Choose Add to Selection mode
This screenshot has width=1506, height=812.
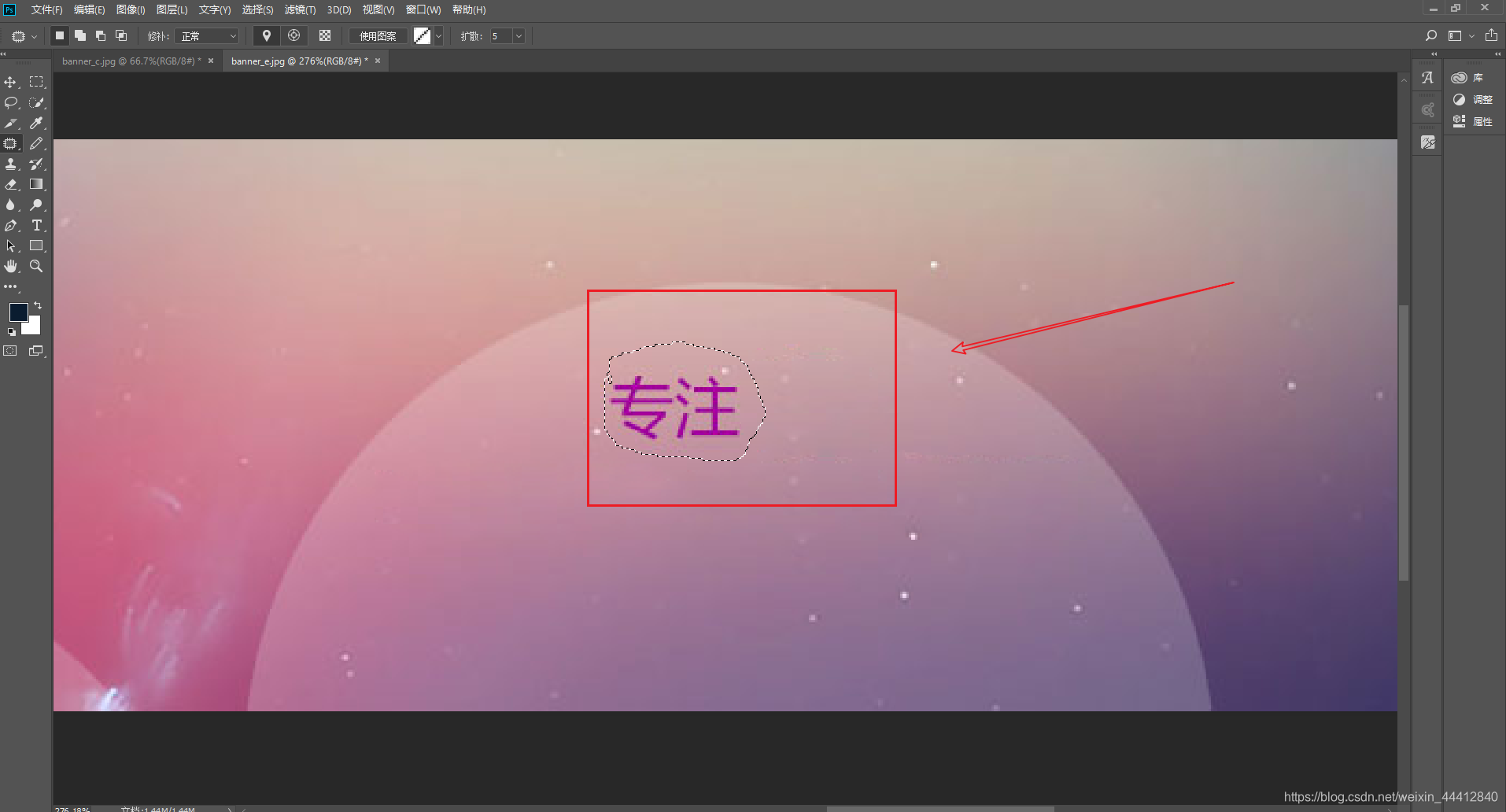[80, 35]
